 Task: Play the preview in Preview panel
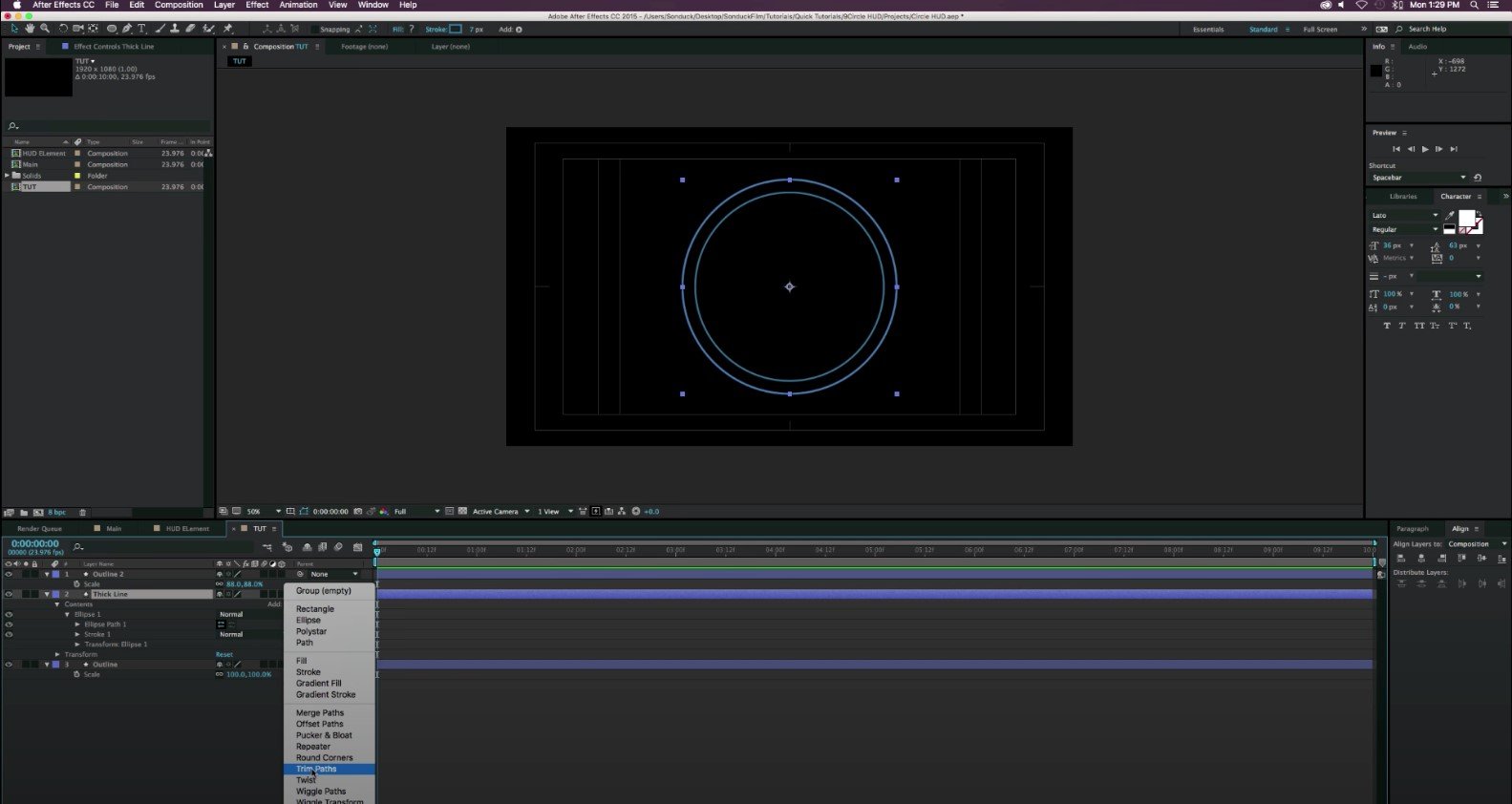(1425, 149)
